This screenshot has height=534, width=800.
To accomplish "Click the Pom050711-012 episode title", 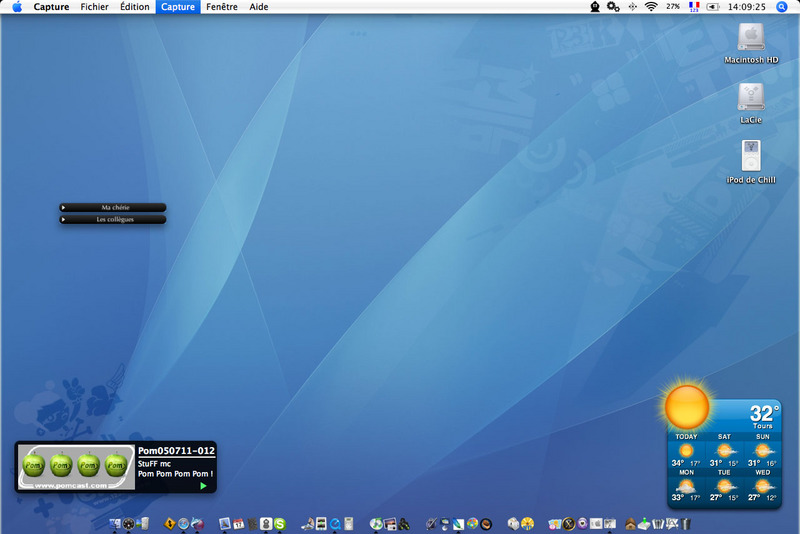I will tap(176, 452).
